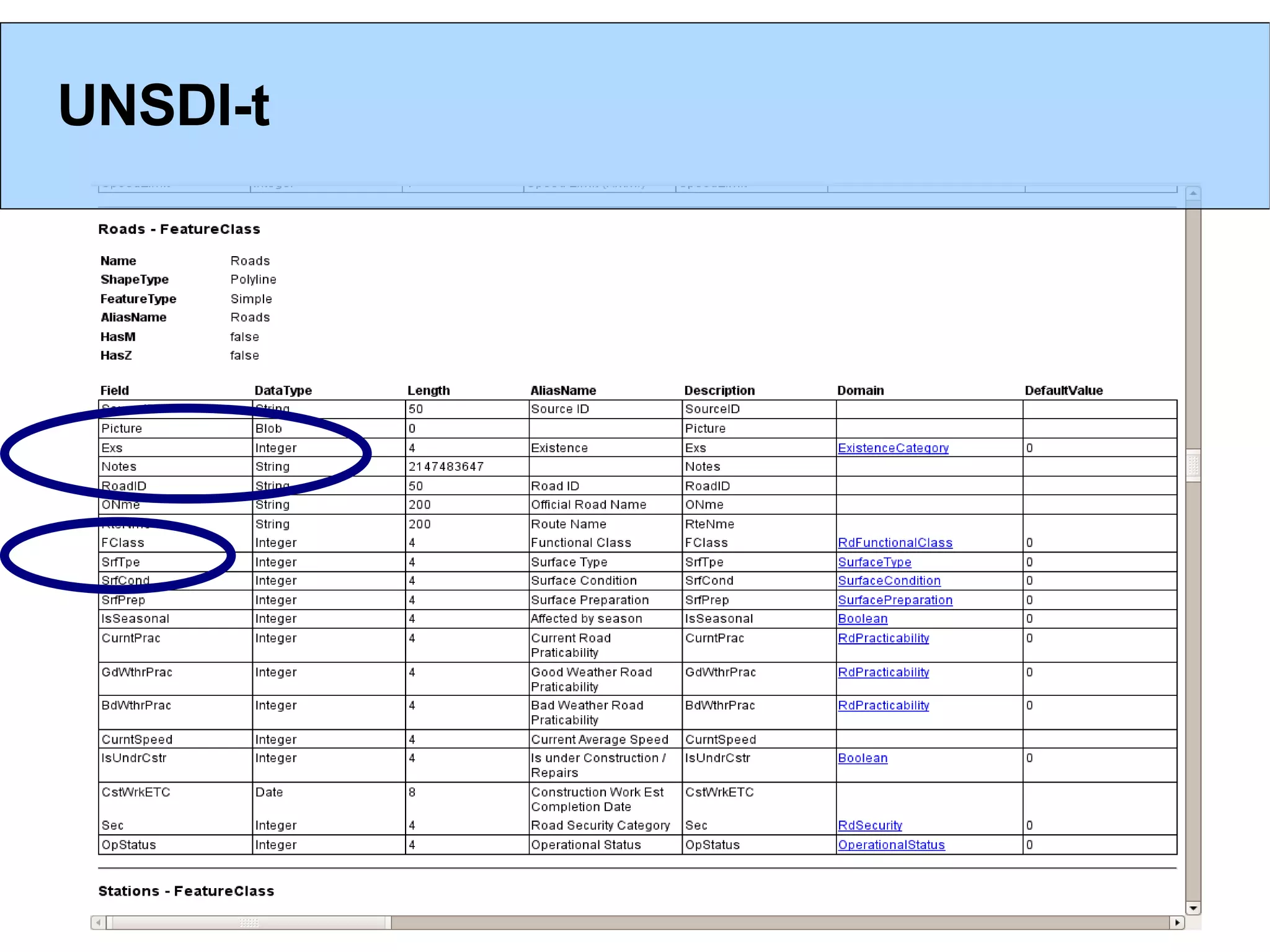1270x952 pixels.
Task: Follow the SurfaceType domain link
Action: (x=874, y=562)
